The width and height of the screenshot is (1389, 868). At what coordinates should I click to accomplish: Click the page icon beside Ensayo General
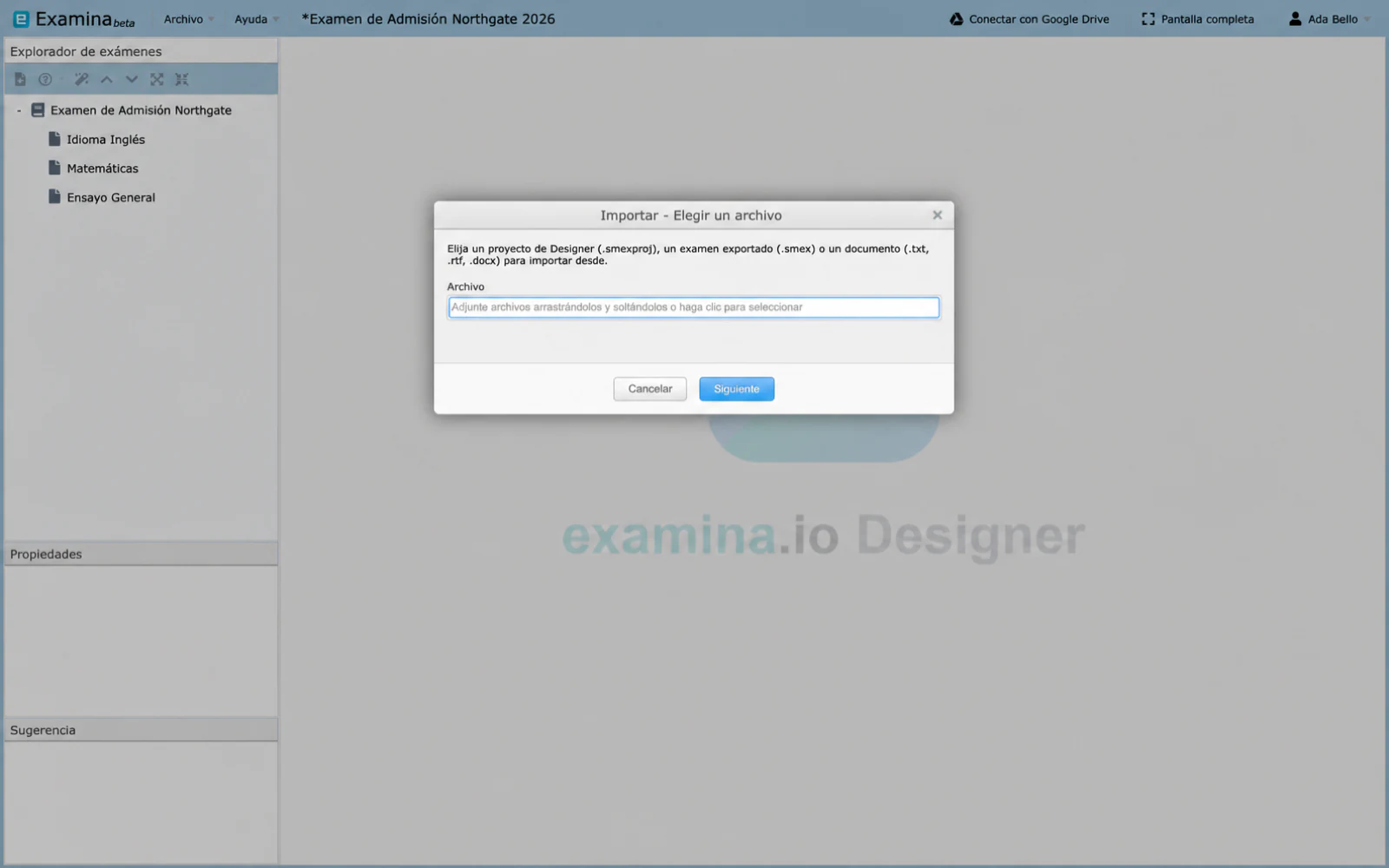[55, 197]
